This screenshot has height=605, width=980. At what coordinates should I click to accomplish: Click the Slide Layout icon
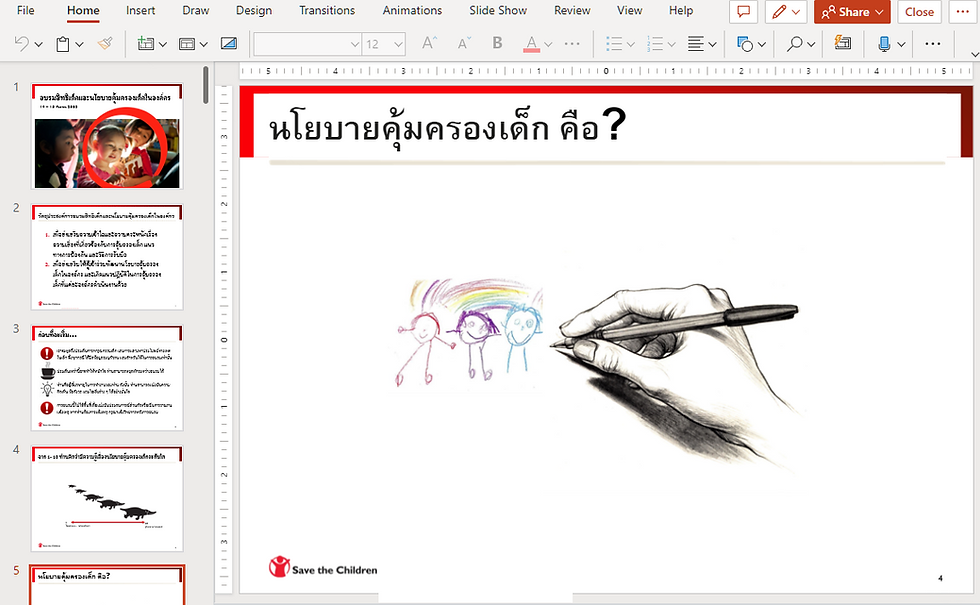[x=187, y=44]
